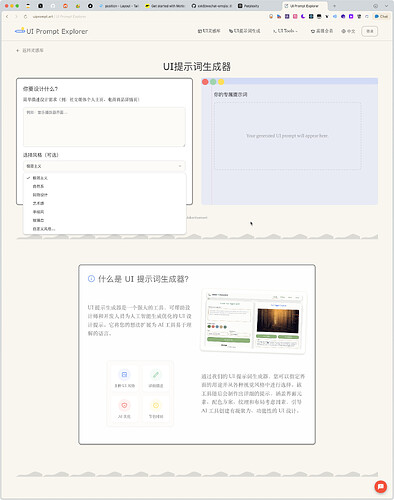Switch to the 'position - Layout' browser tab
This screenshot has width=394, height=500.
(x=119, y=6)
